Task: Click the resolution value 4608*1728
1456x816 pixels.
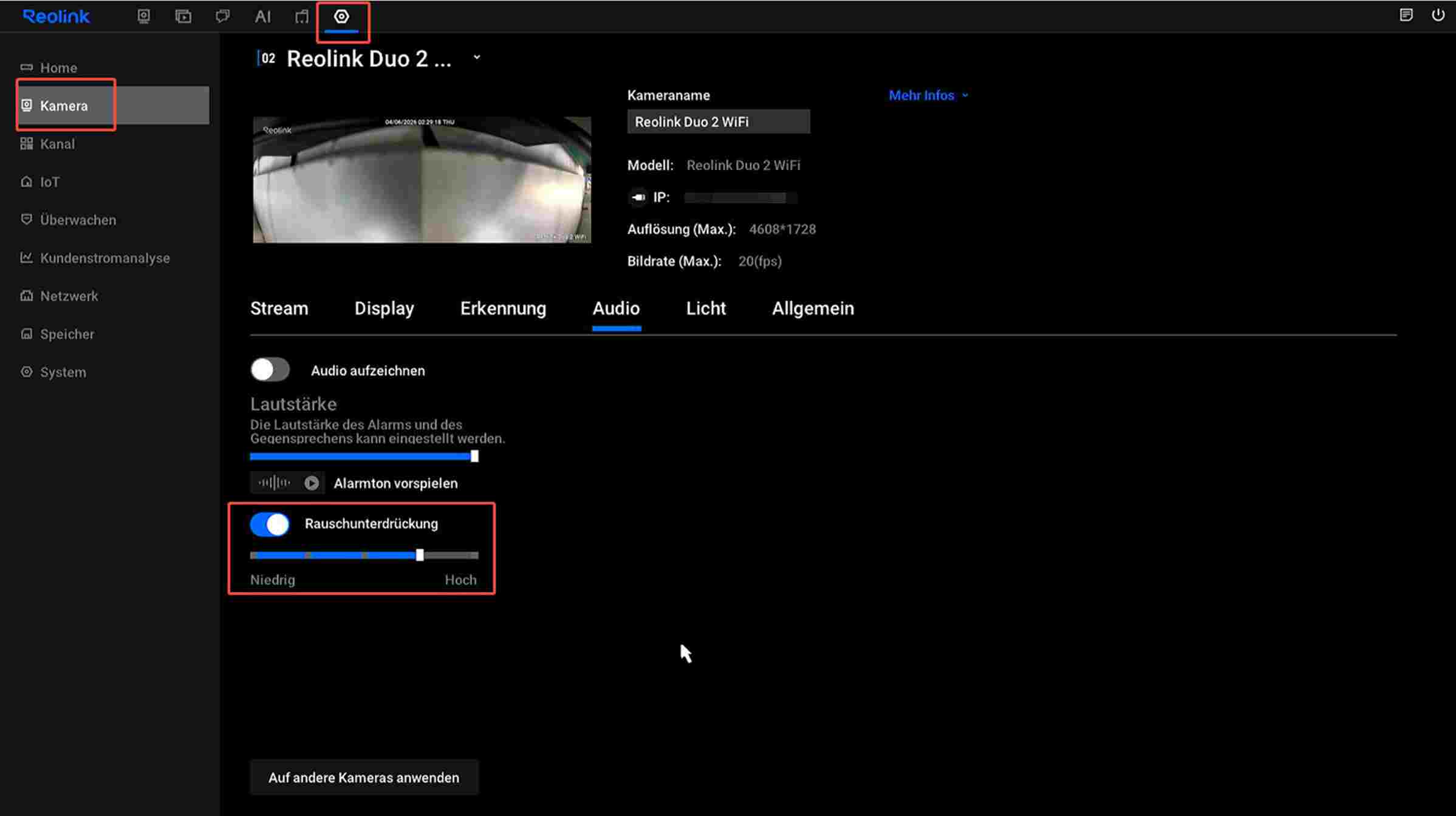Action: [782, 229]
